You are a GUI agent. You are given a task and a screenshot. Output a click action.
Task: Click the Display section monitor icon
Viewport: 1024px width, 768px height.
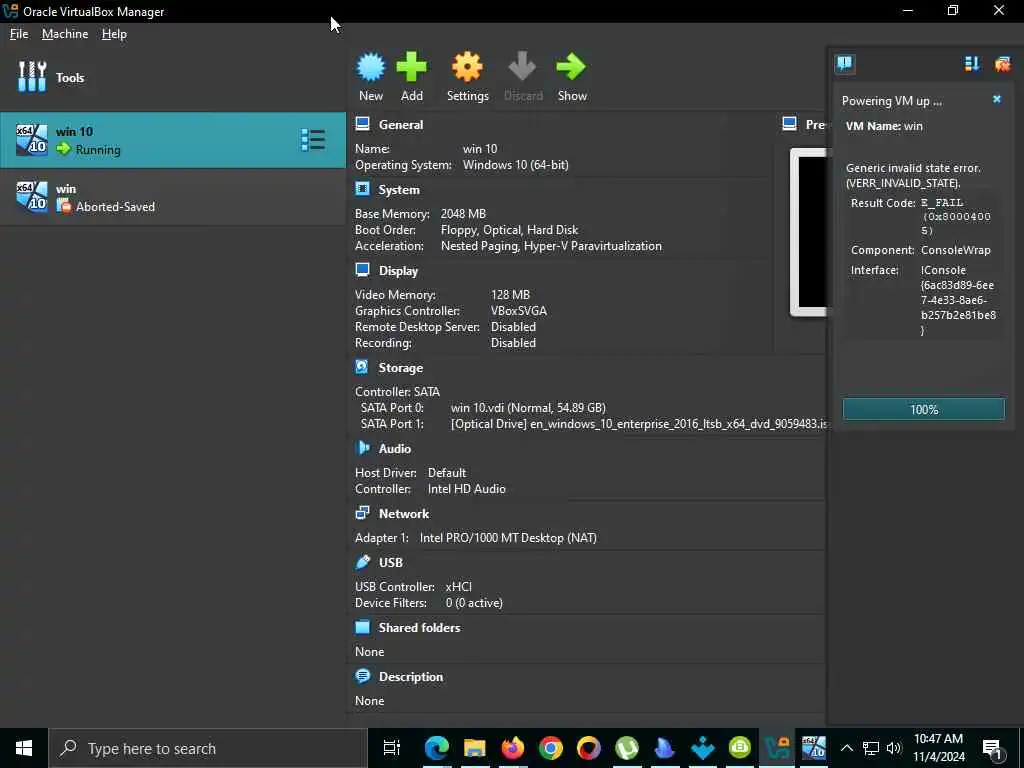362,270
